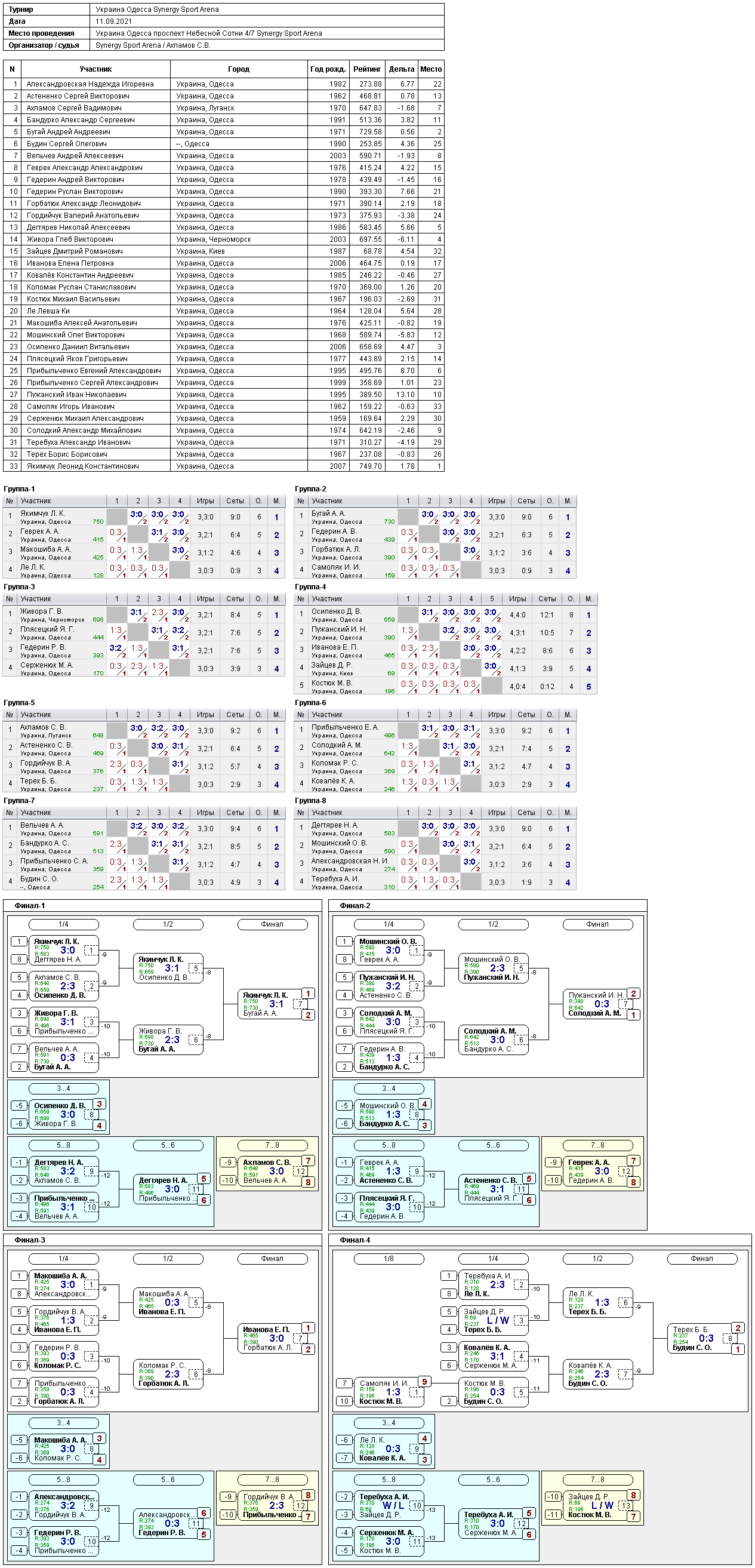Select participant 'Александровская Надежда Игоревна'

[x=90, y=84]
